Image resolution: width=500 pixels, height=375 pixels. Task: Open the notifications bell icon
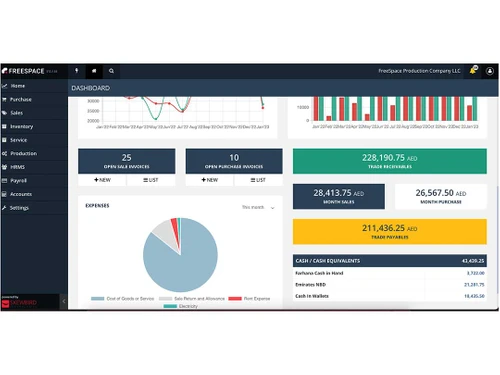click(473, 70)
